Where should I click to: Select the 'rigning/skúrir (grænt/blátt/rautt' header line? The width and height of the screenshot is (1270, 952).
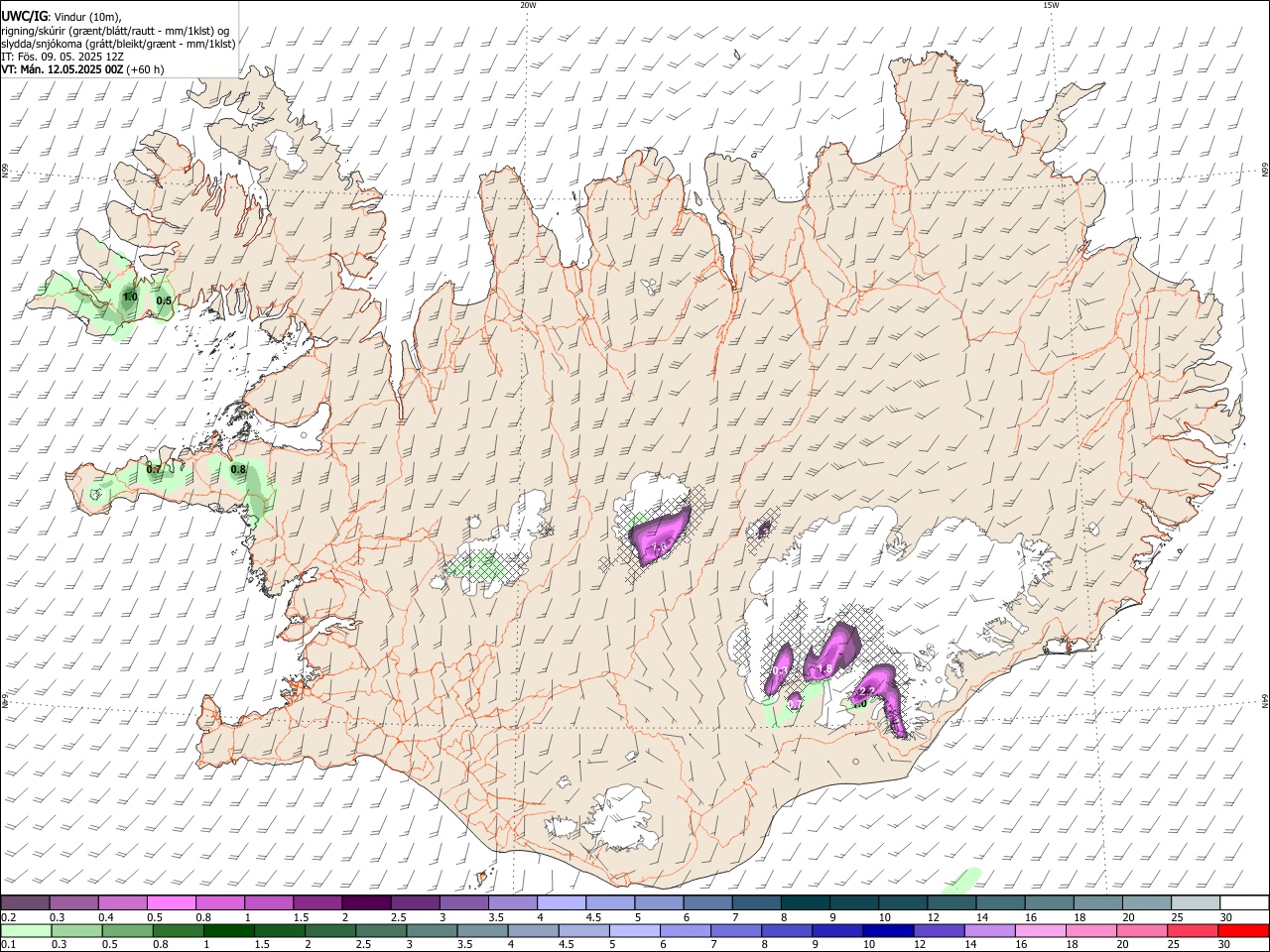[x=115, y=31]
